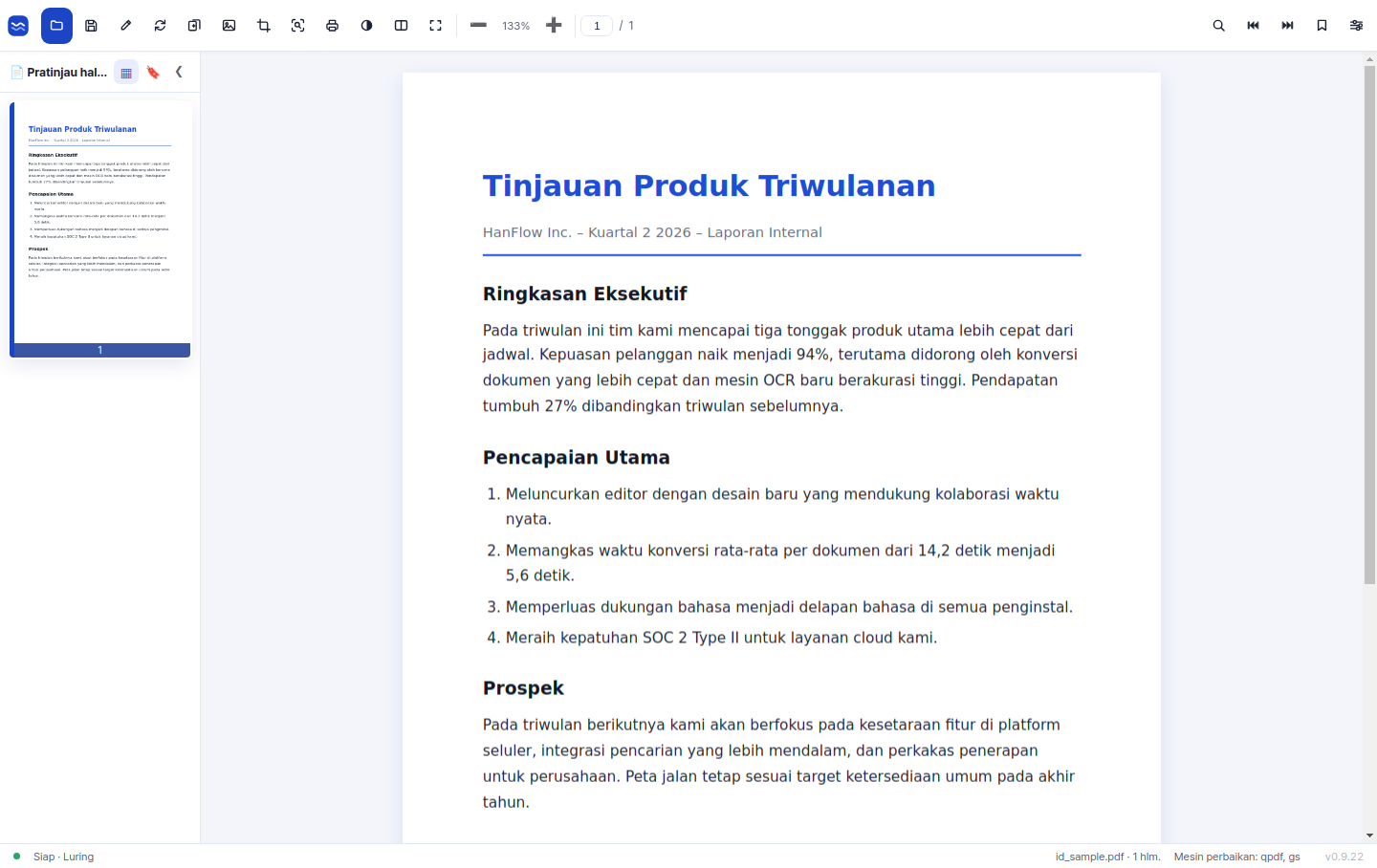The image size is (1377, 868).
Task: Print the document using printer icon
Action: pos(332,26)
